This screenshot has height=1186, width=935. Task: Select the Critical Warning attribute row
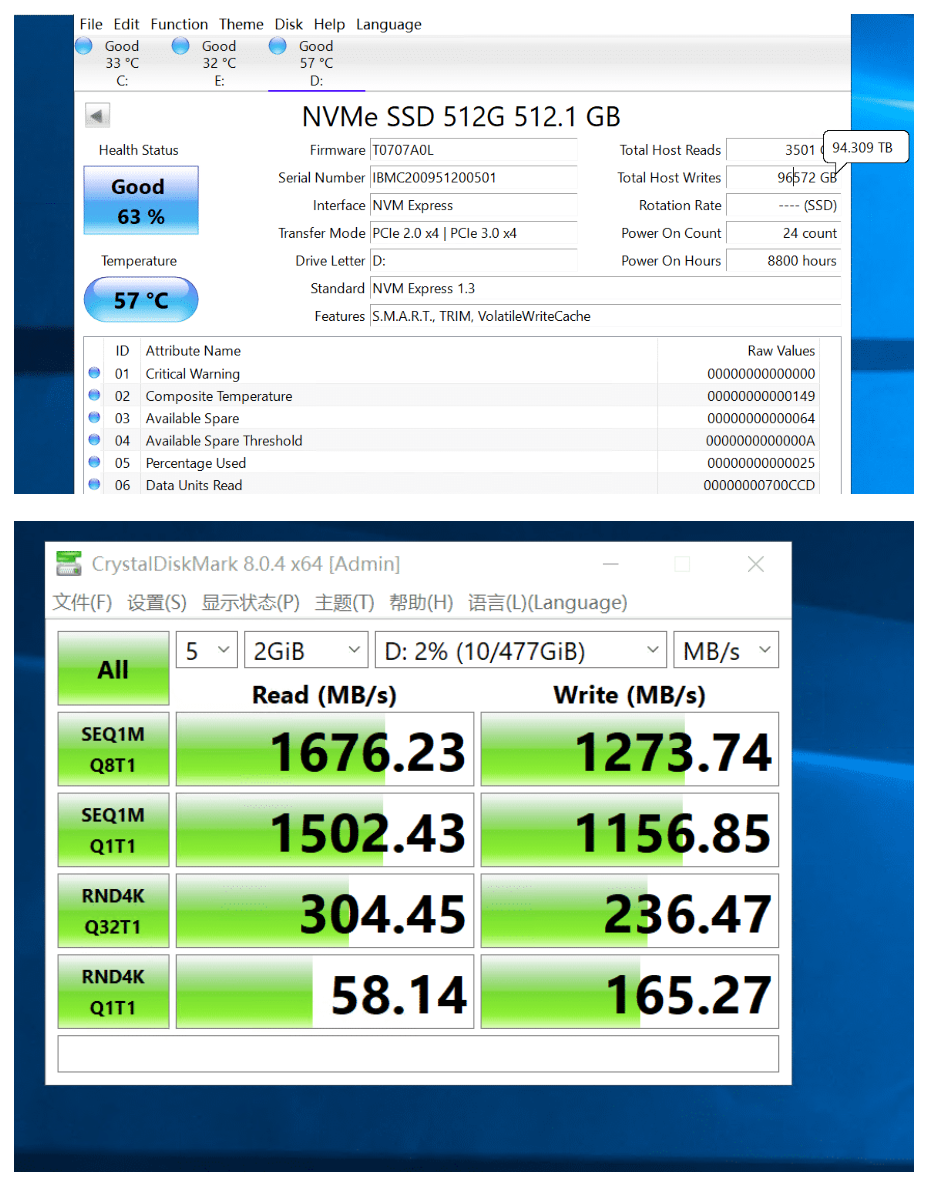pos(452,373)
